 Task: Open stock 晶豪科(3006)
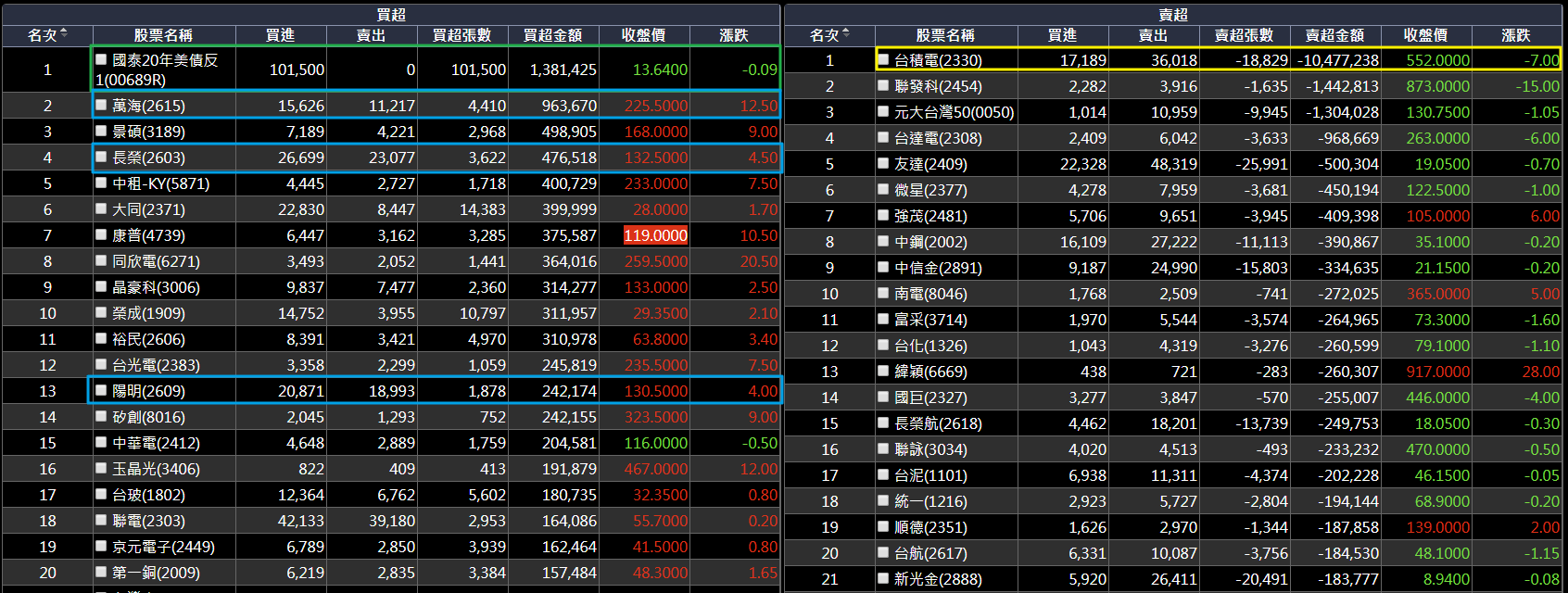[x=156, y=287]
